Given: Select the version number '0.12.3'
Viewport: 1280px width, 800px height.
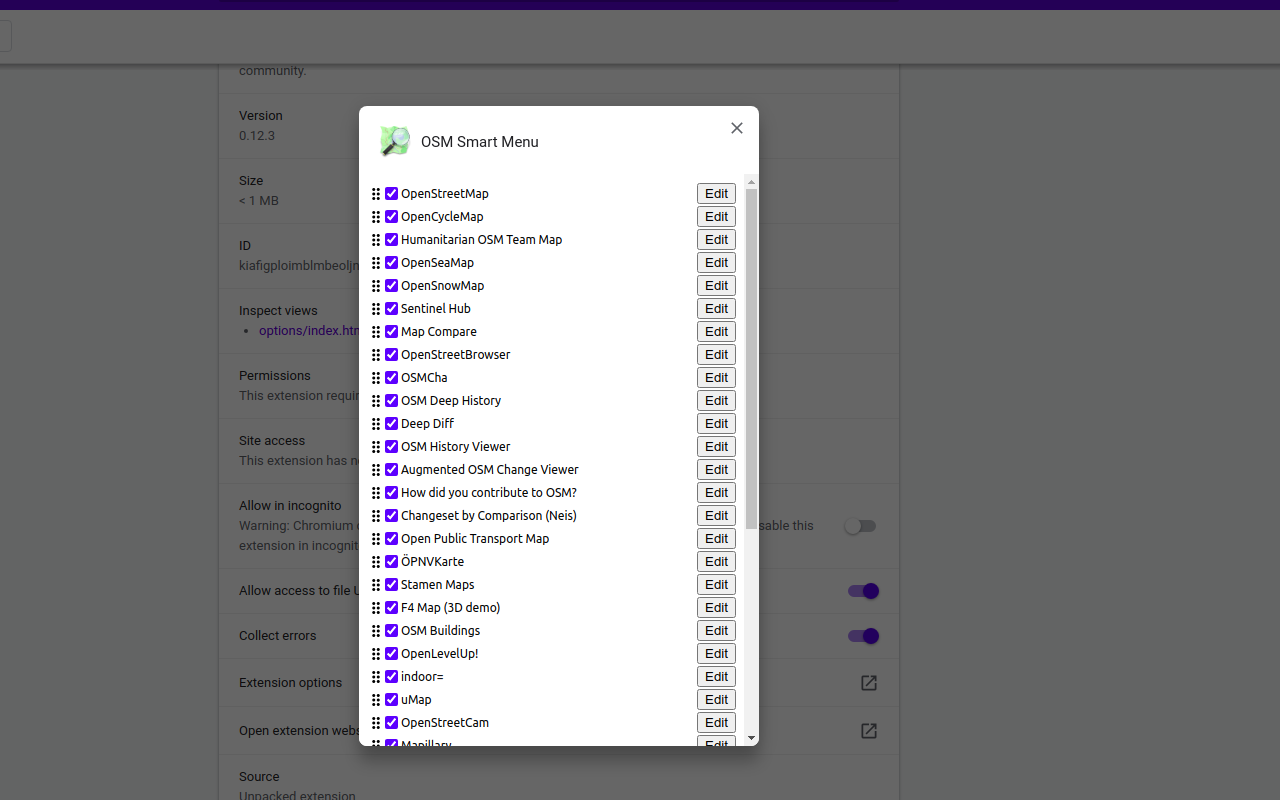Looking at the screenshot, I should (x=257, y=136).
